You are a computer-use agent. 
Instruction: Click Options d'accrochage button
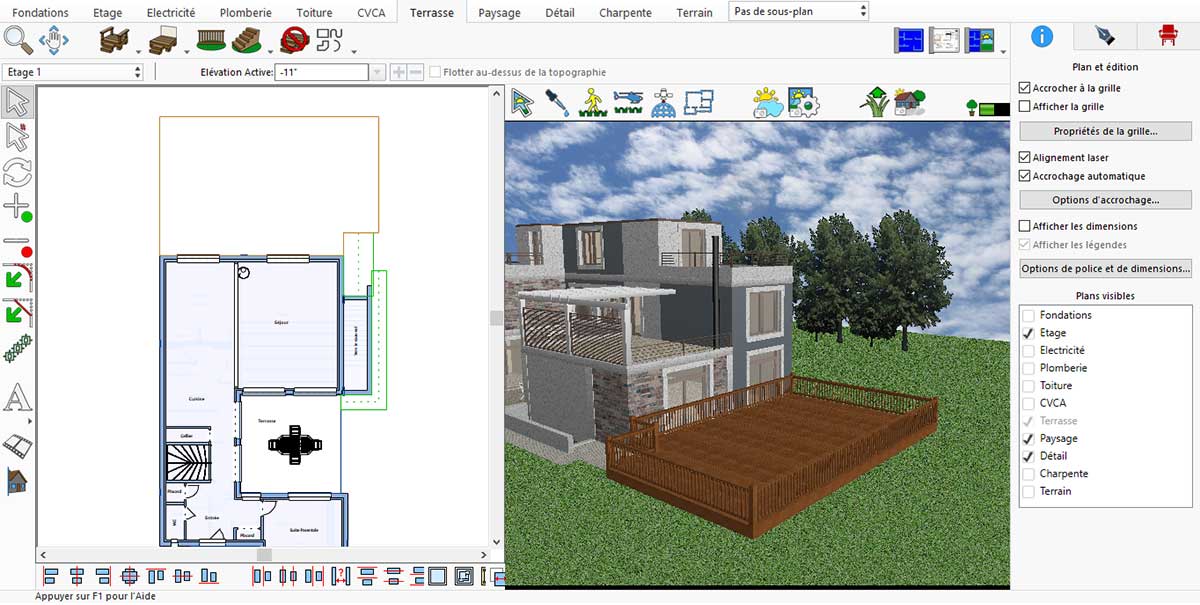[1105, 200]
